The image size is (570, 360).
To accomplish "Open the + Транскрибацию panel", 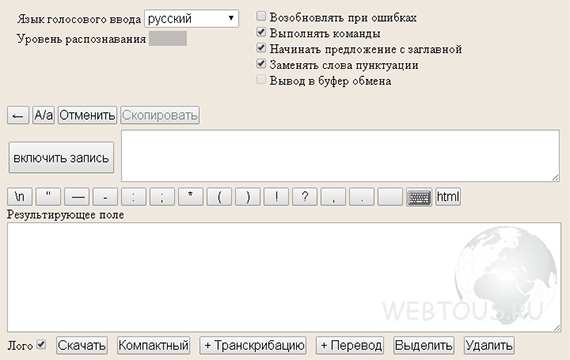I will click(x=253, y=345).
